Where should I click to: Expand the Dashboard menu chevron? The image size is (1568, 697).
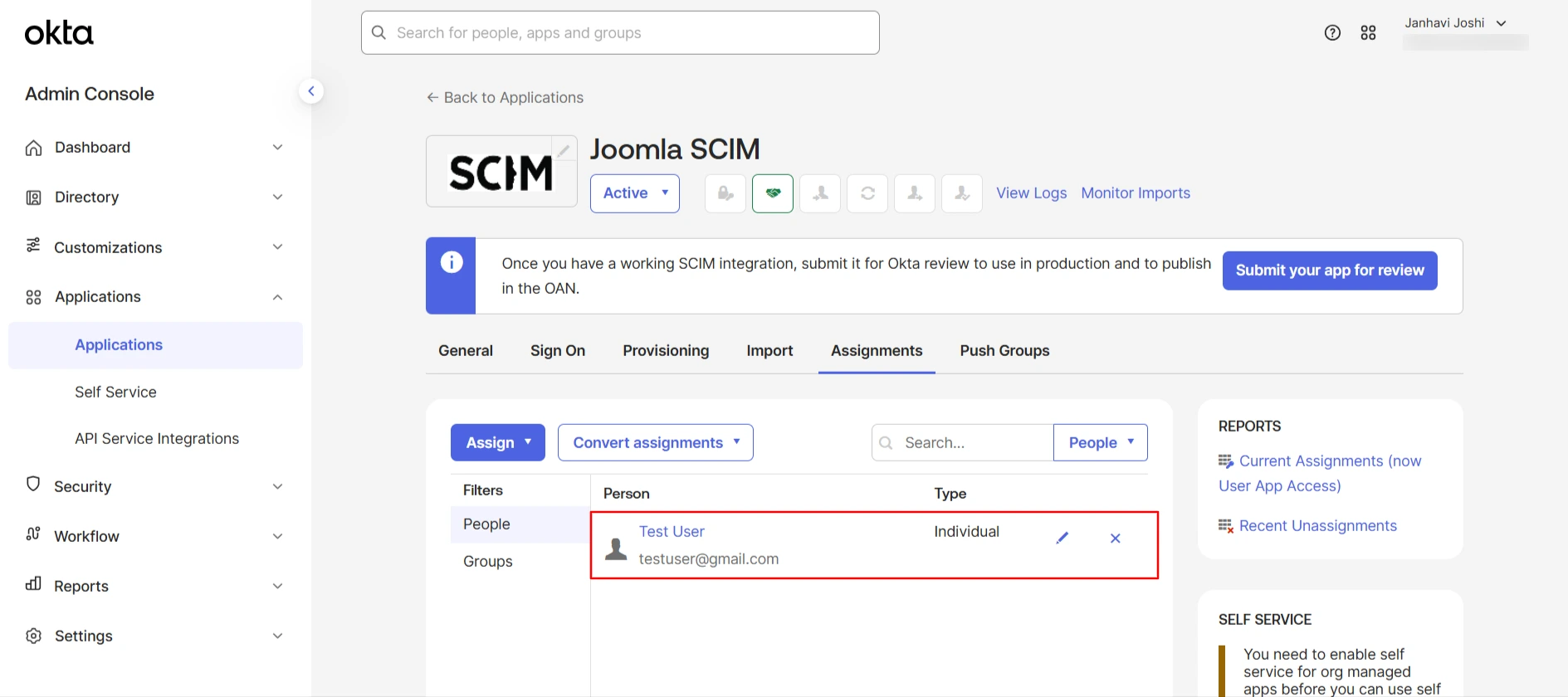(277, 147)
